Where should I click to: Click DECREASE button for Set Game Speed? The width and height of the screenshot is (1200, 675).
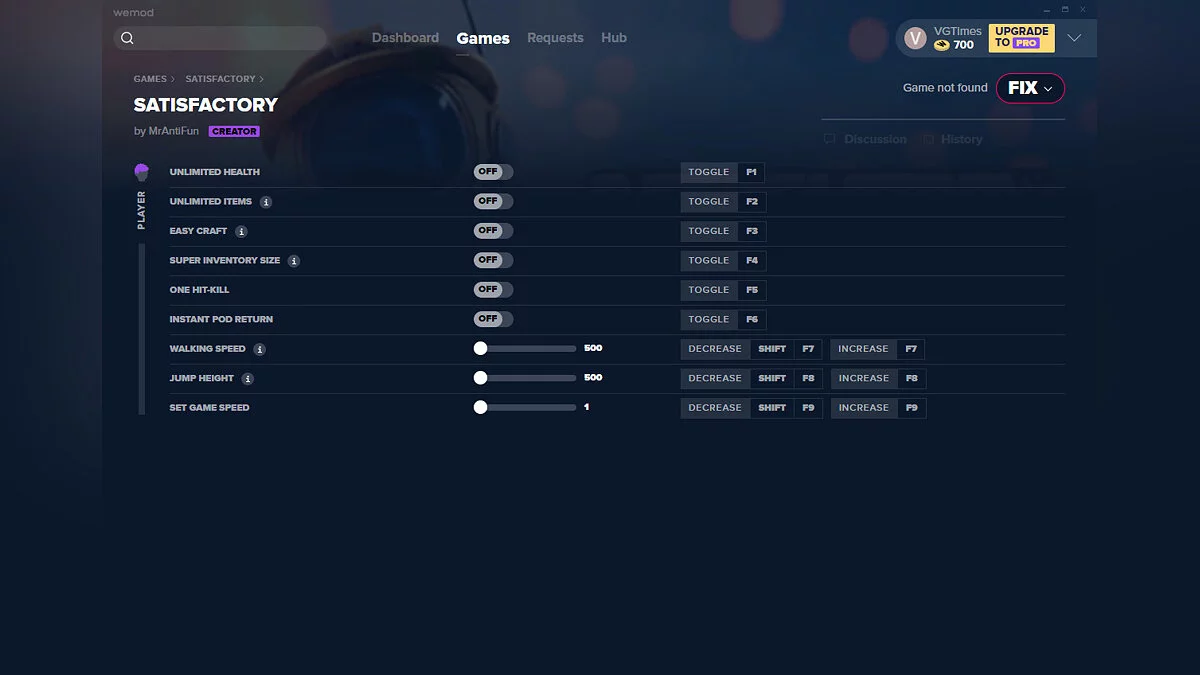pos(715,408)
